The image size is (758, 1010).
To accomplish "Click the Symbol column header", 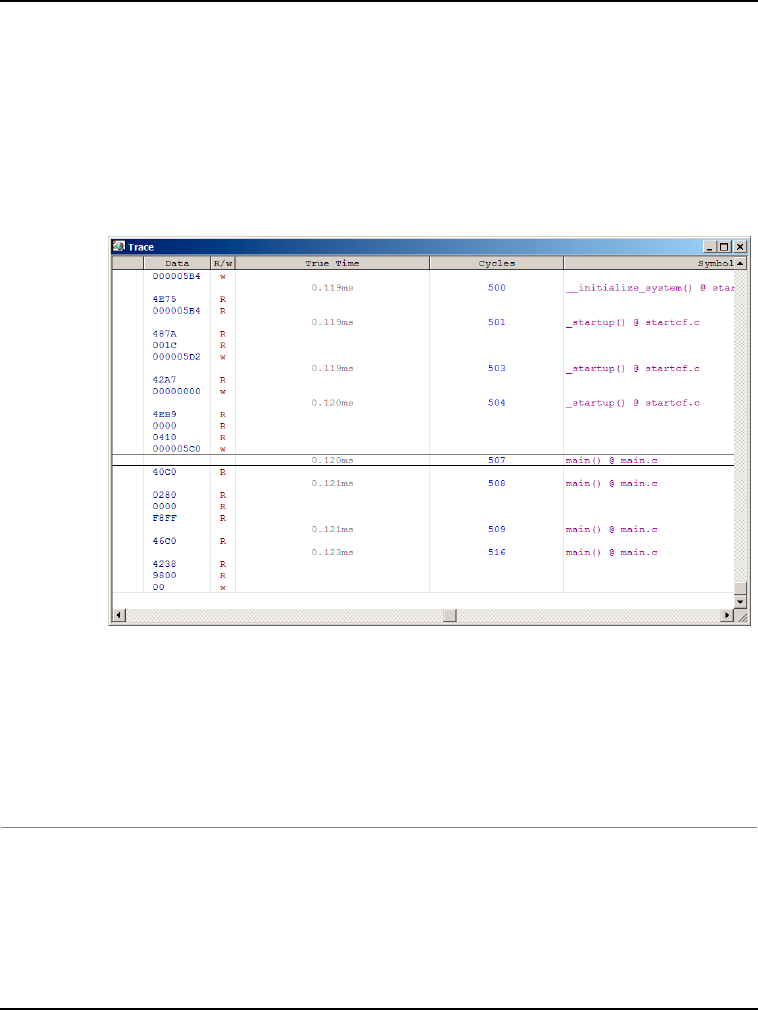I will pyautogui.click(x=649, y=263).
